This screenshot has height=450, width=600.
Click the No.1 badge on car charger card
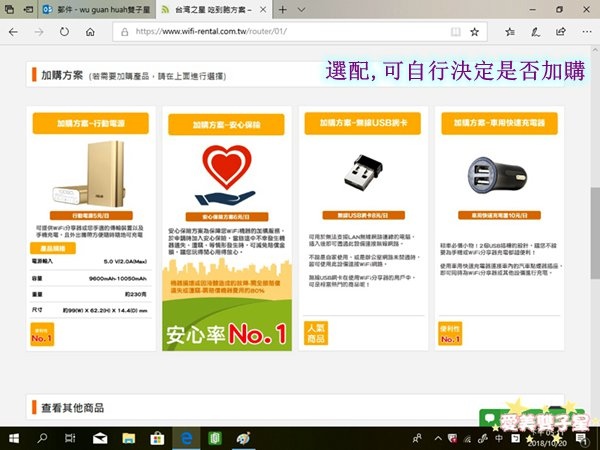click(450, 333)
